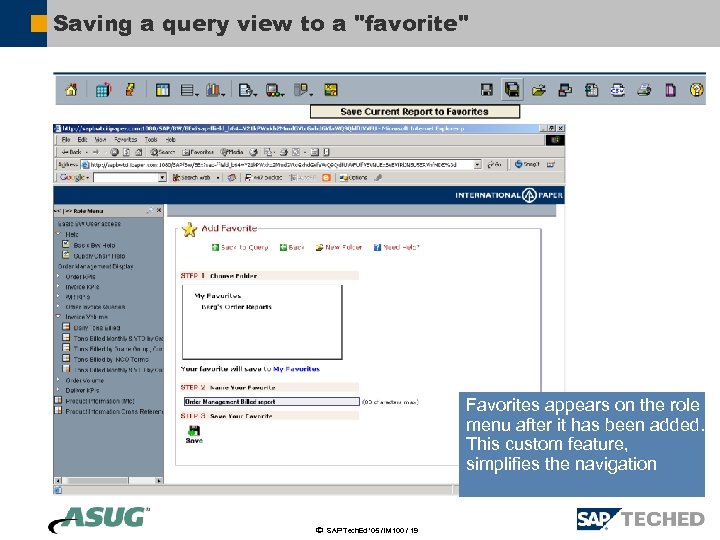Click the browser address URL field
This screenshot has width=720, height=540.
[280, 164]
